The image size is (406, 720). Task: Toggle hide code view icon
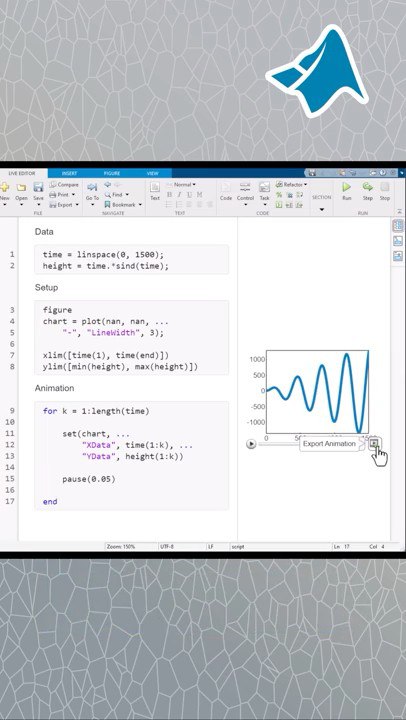(x=398, y=256)
